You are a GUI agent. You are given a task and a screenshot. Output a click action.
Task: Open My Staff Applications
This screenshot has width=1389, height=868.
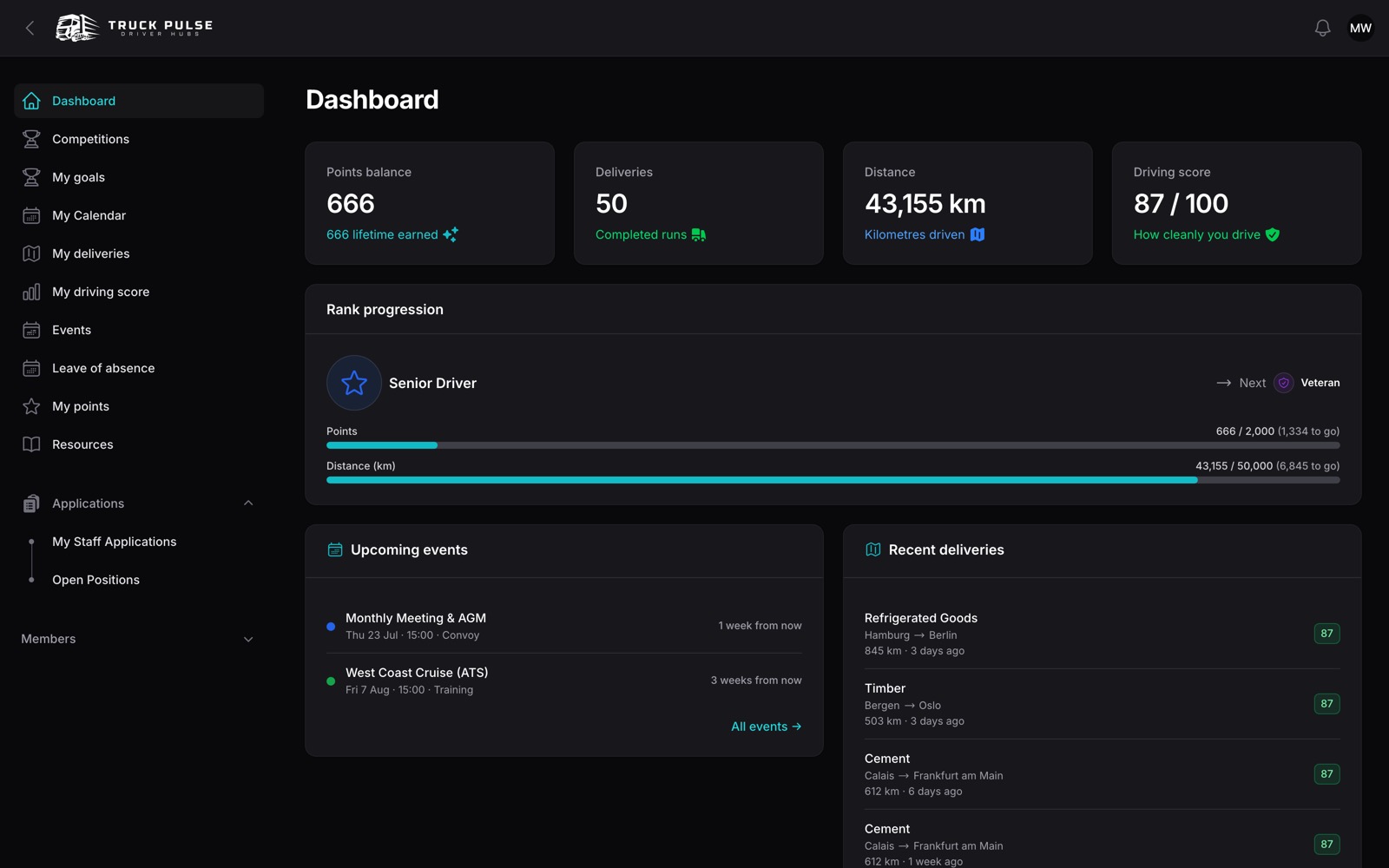click(x=114, y=542)
